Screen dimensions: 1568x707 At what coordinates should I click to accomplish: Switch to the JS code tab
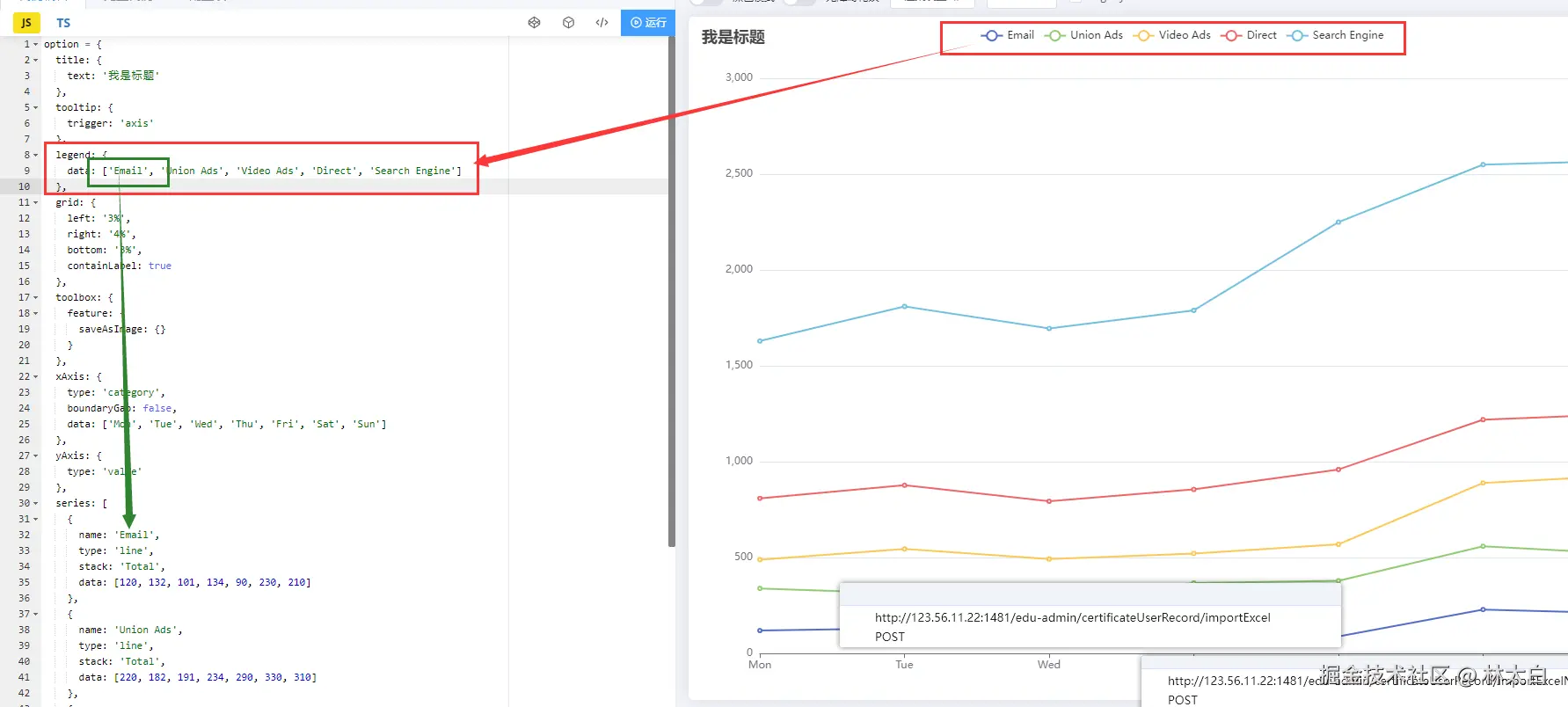26,23
